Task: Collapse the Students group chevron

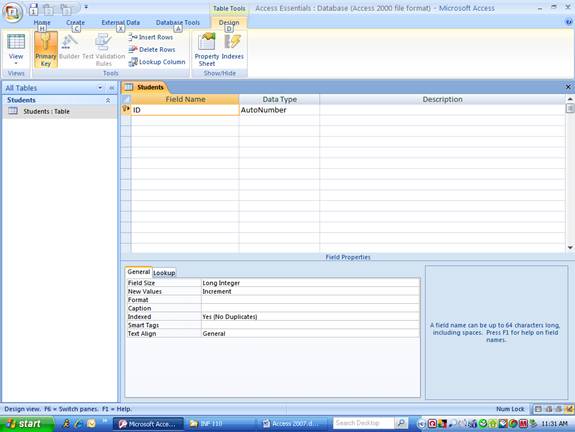Action: tap(108, 100)
